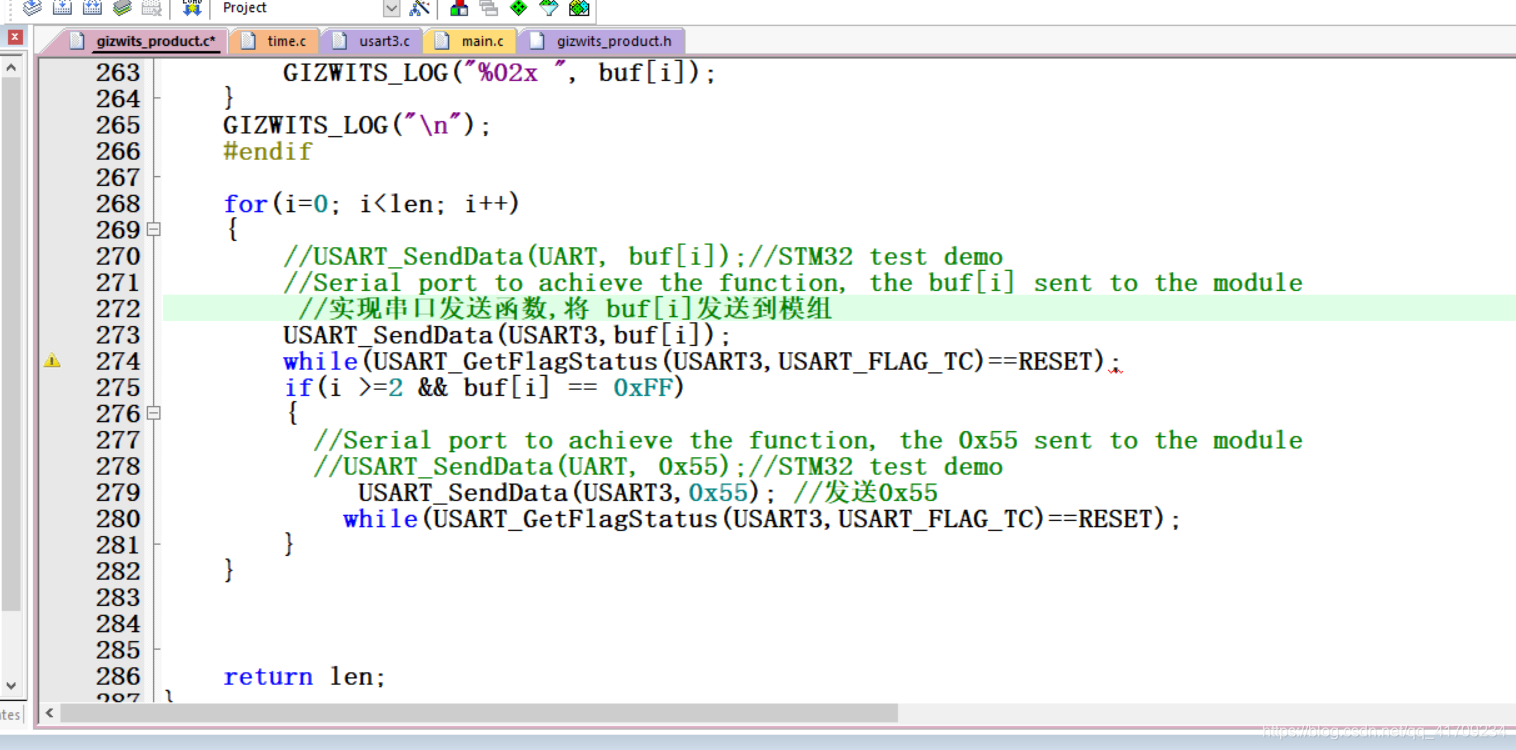This screenshot has height=750, width=1516.
Task: Click line number 268 in the gutter
Action: point(118,204)
